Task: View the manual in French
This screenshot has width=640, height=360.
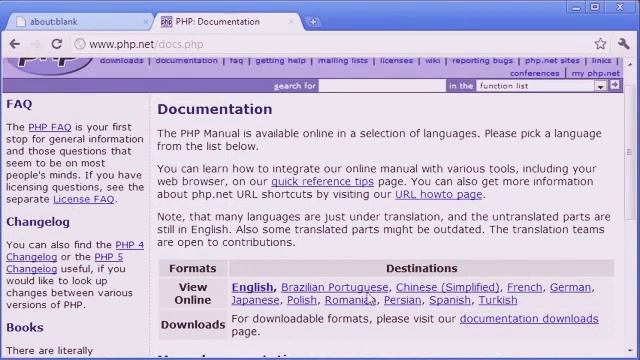Action: [524, 287]
